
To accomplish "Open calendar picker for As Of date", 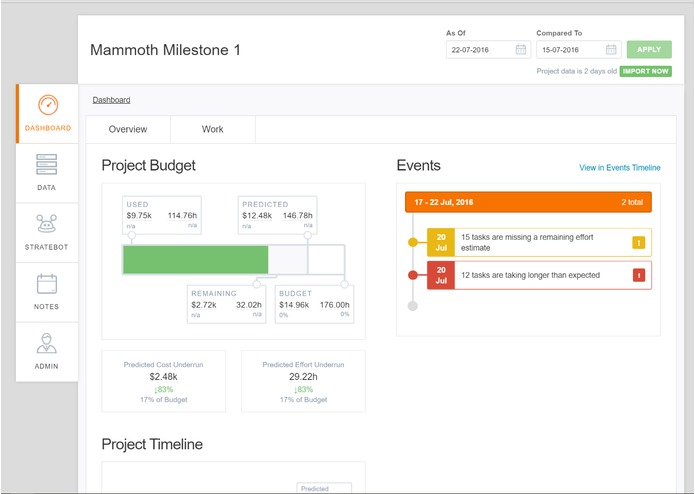I will (x=521, y=50).
